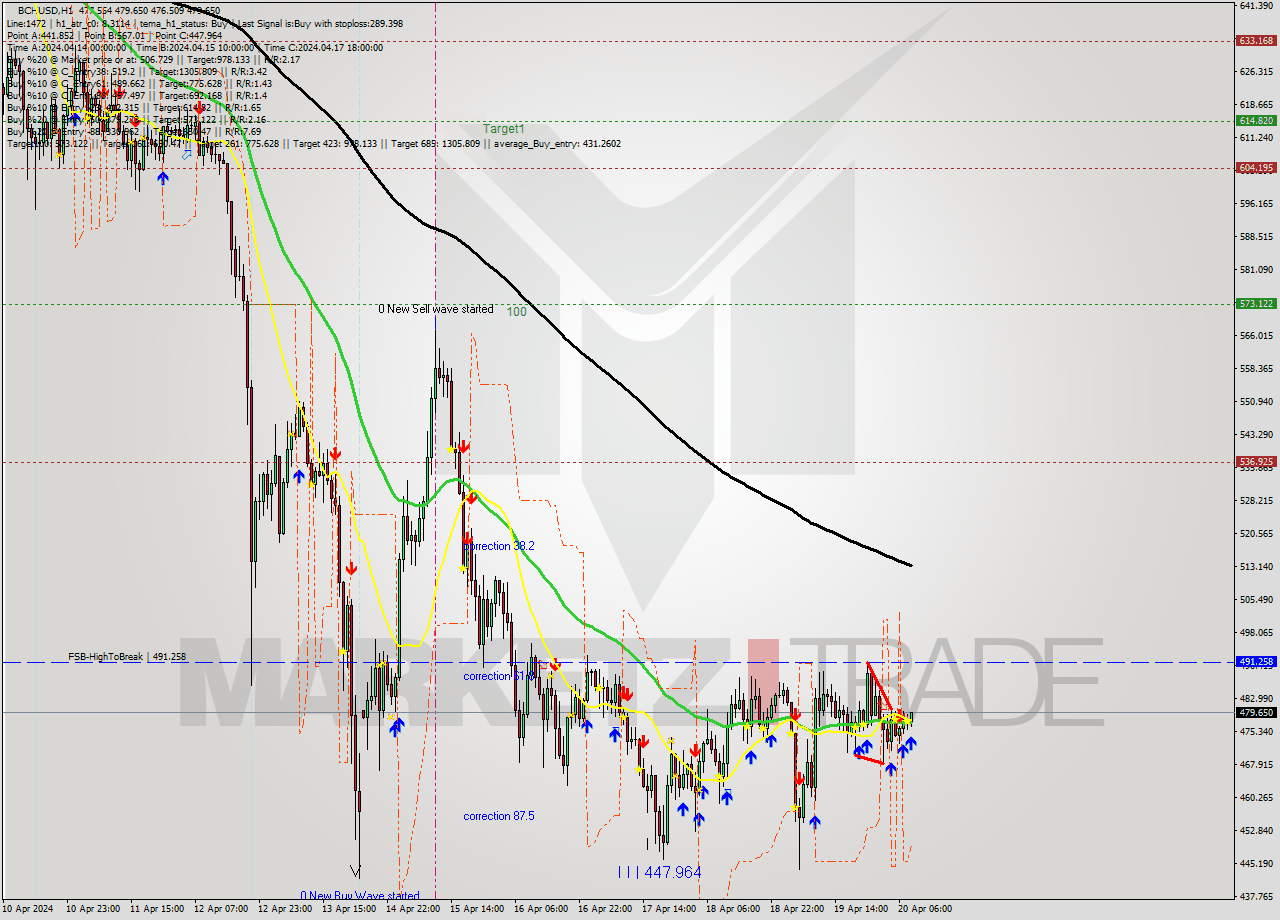Click the '19 Apr 14:00' time label
Screen dimensions: 1280x920
[860, 909]
